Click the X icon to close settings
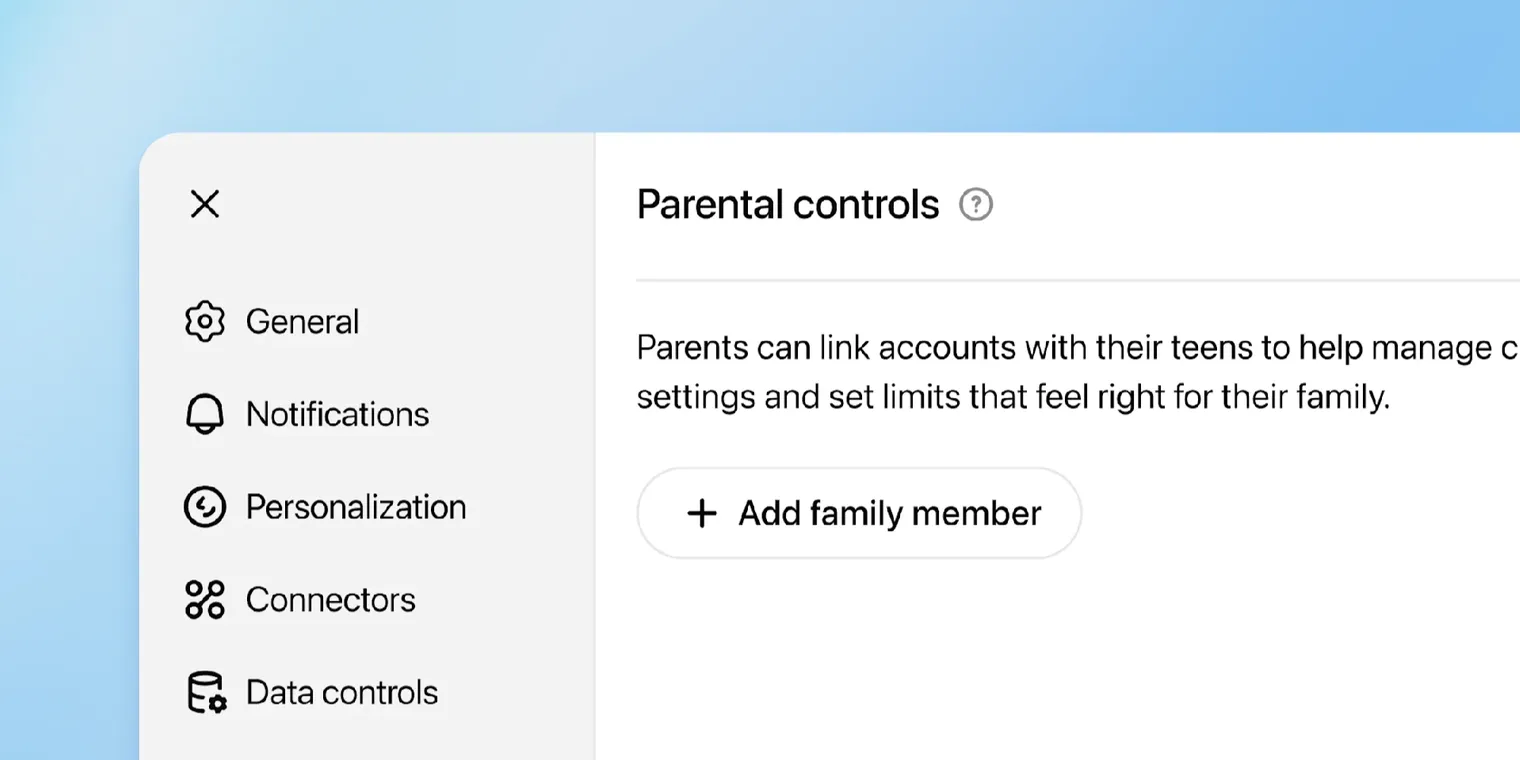The height and width of the screenshot is (760, 1520). tap(204, 204)
